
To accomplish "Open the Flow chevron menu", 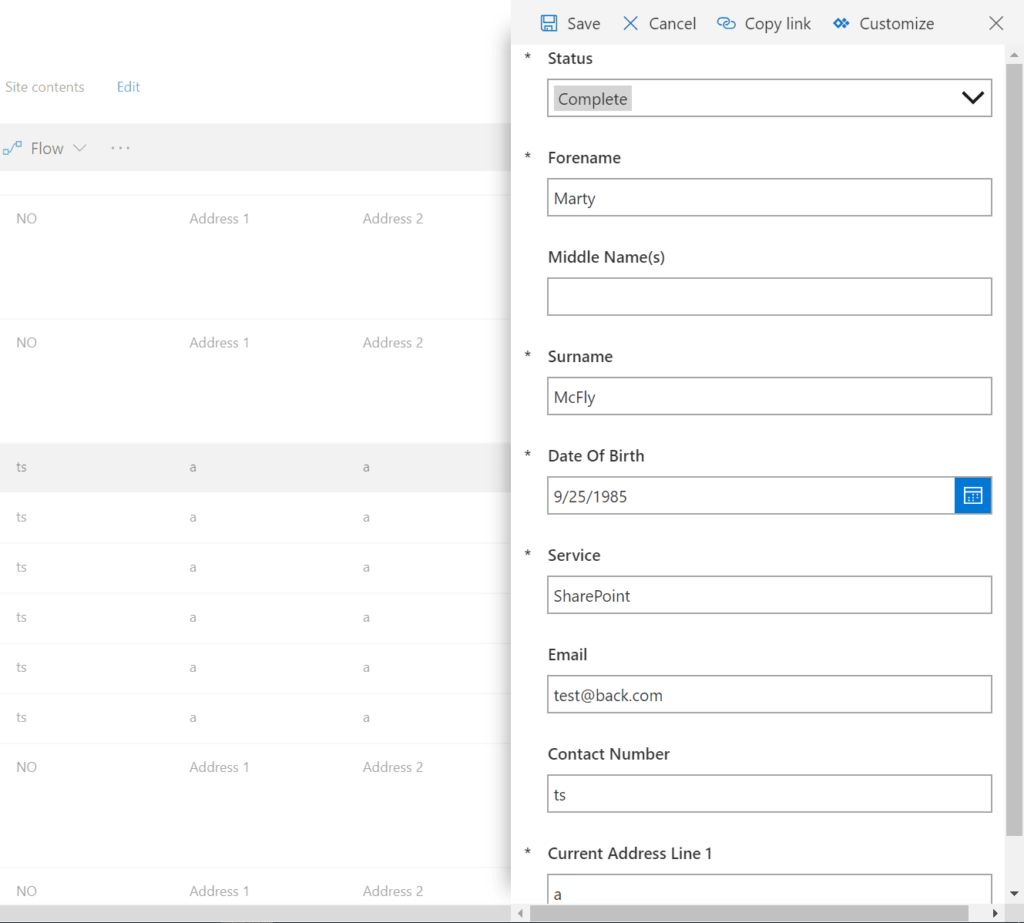I will pyautogui.click(x=79, y=147).
